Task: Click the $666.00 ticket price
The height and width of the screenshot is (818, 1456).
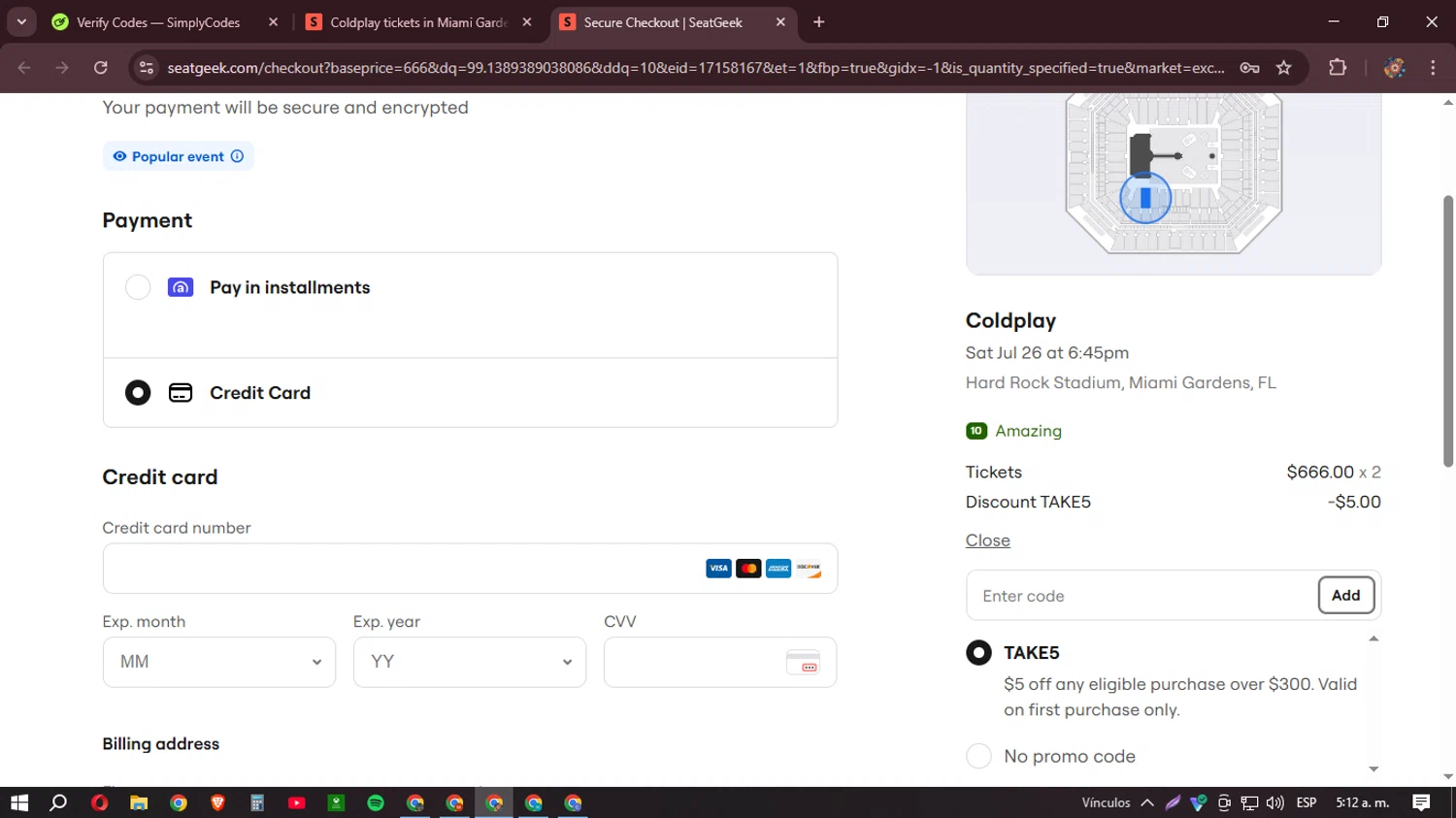Action: [1320, 472]
